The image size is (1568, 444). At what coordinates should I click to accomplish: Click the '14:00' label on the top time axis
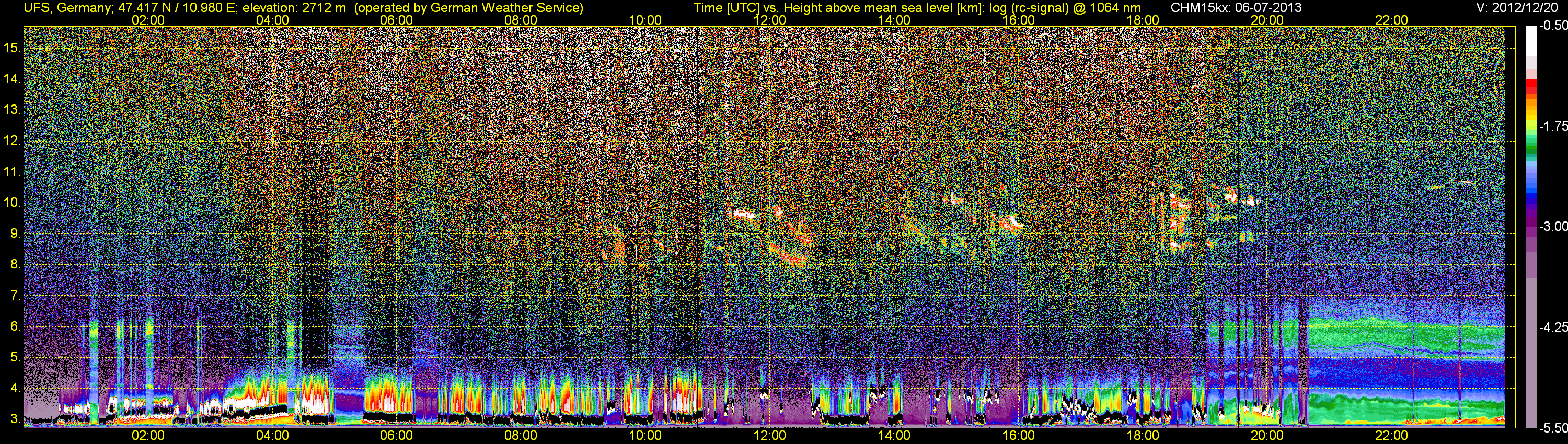(894, 20)
